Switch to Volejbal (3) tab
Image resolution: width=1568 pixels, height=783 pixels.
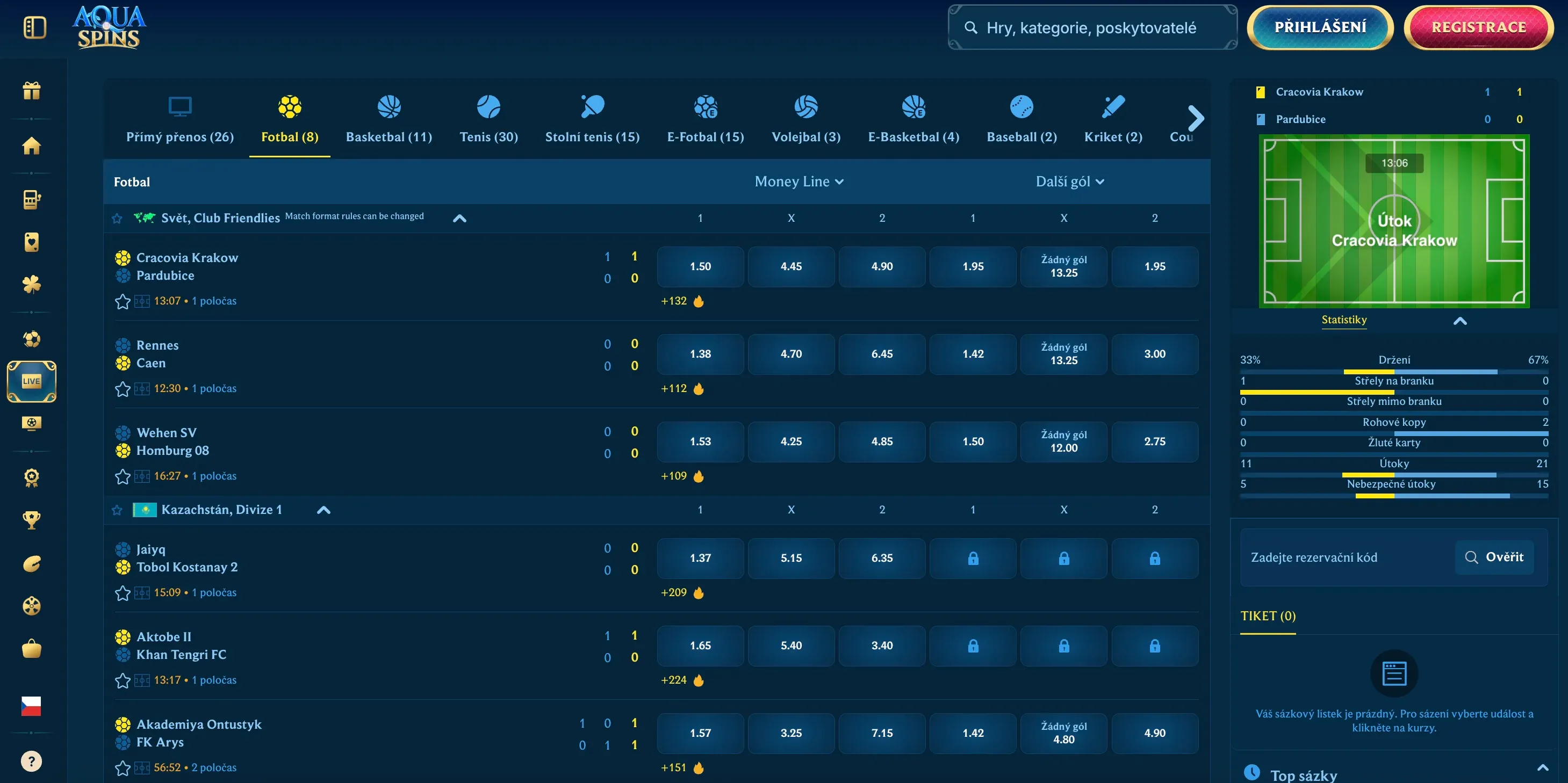point(806,120)
